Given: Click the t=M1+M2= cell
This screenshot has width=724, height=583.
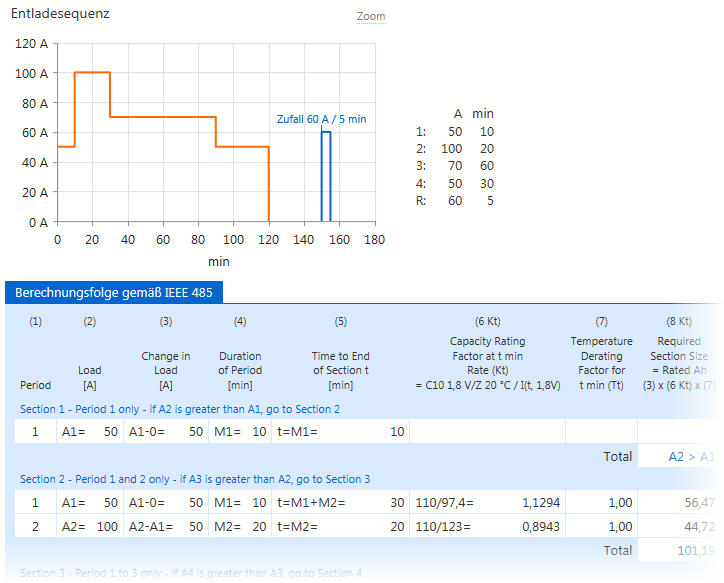Looking at the screenshot, I should click(x=340, y=503).
